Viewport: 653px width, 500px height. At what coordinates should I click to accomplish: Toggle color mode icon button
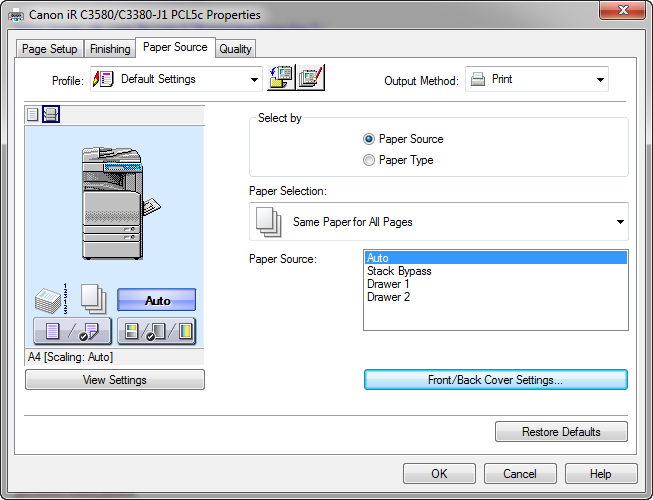pyautogui.click(x=157, y=331)
